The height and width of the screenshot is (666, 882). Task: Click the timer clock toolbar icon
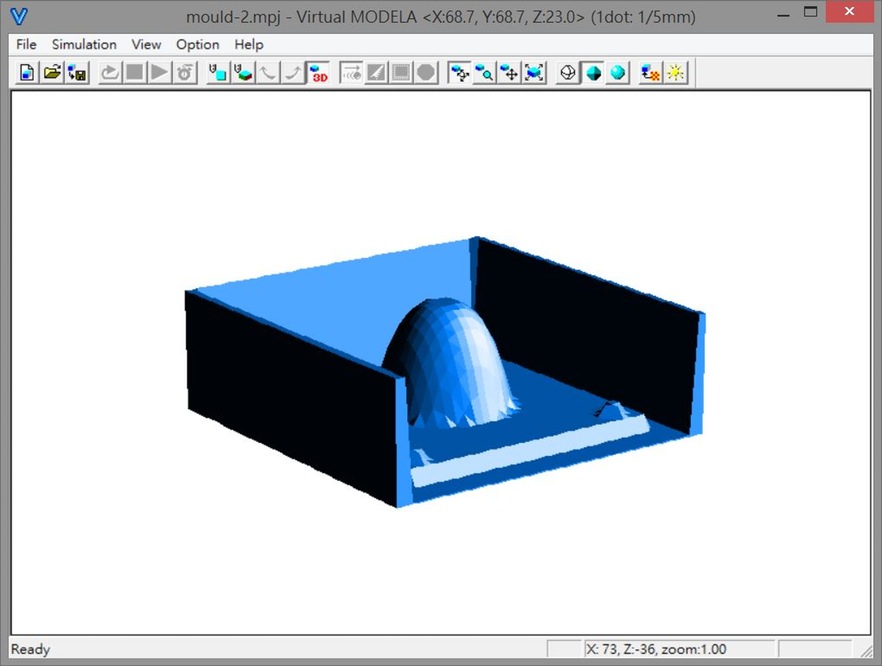point(184,73)
